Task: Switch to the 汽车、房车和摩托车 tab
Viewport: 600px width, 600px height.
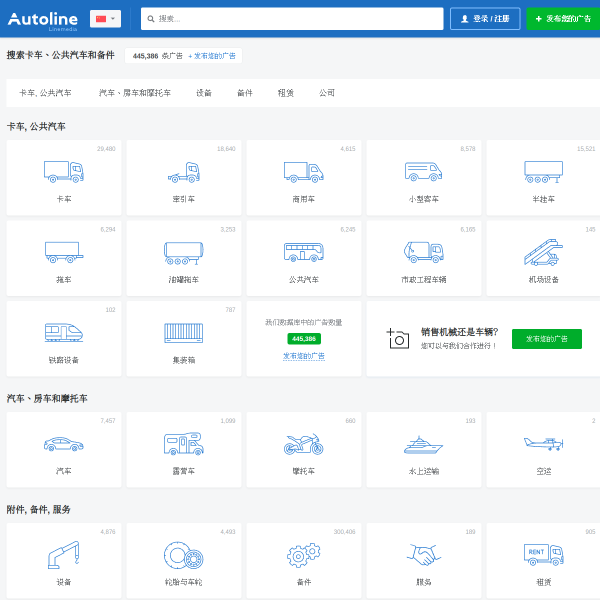Action: (135, 93)
